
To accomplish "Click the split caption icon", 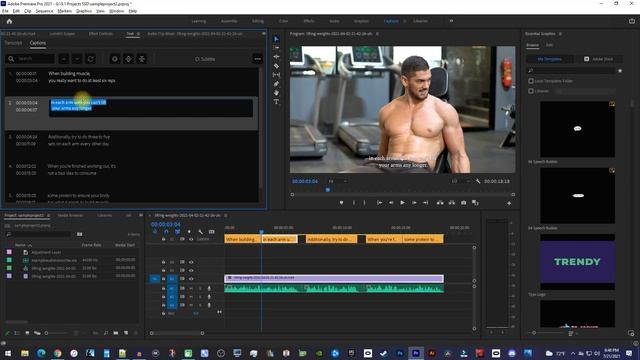I will tap(128, 59).
